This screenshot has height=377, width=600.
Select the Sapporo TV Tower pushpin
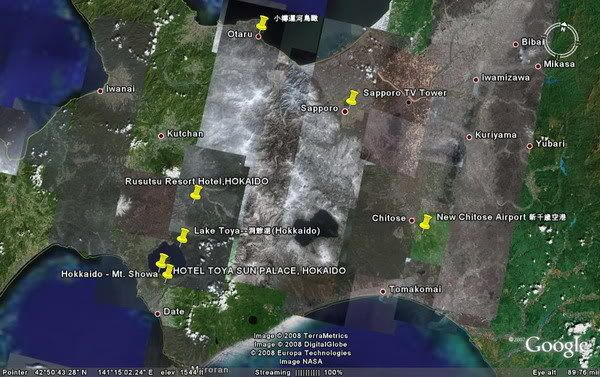pos(352,98)
